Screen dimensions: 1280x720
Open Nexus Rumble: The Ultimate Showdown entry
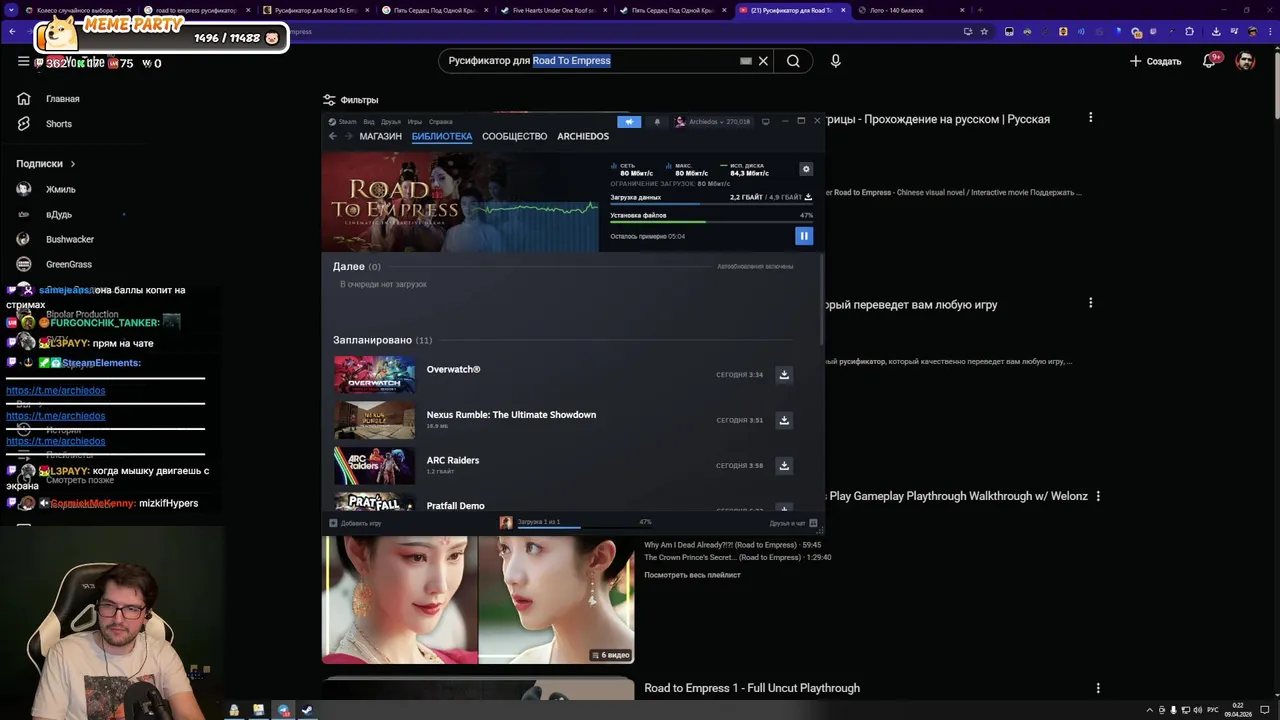(x=511, y=415)
